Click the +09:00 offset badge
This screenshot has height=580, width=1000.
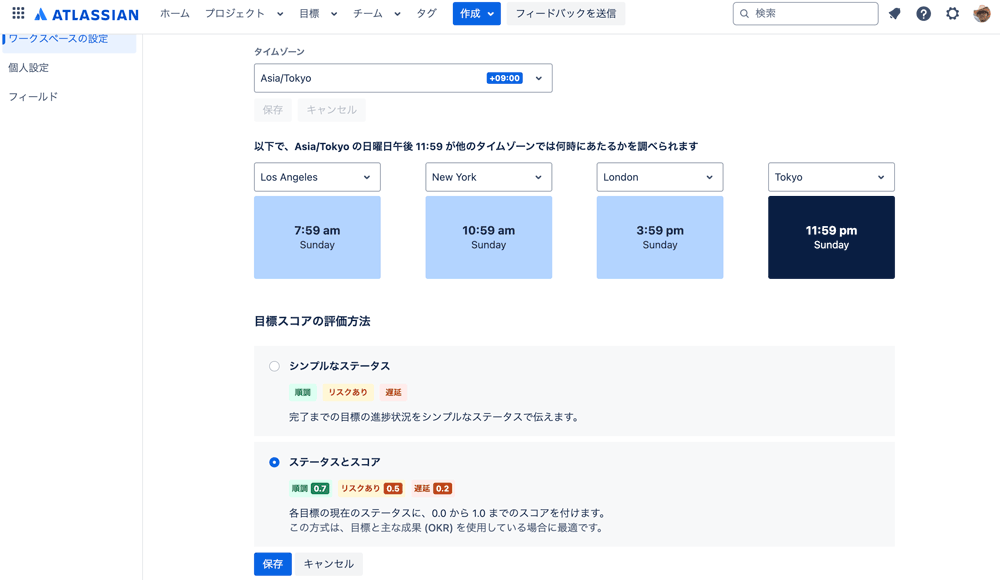point(504,78)
